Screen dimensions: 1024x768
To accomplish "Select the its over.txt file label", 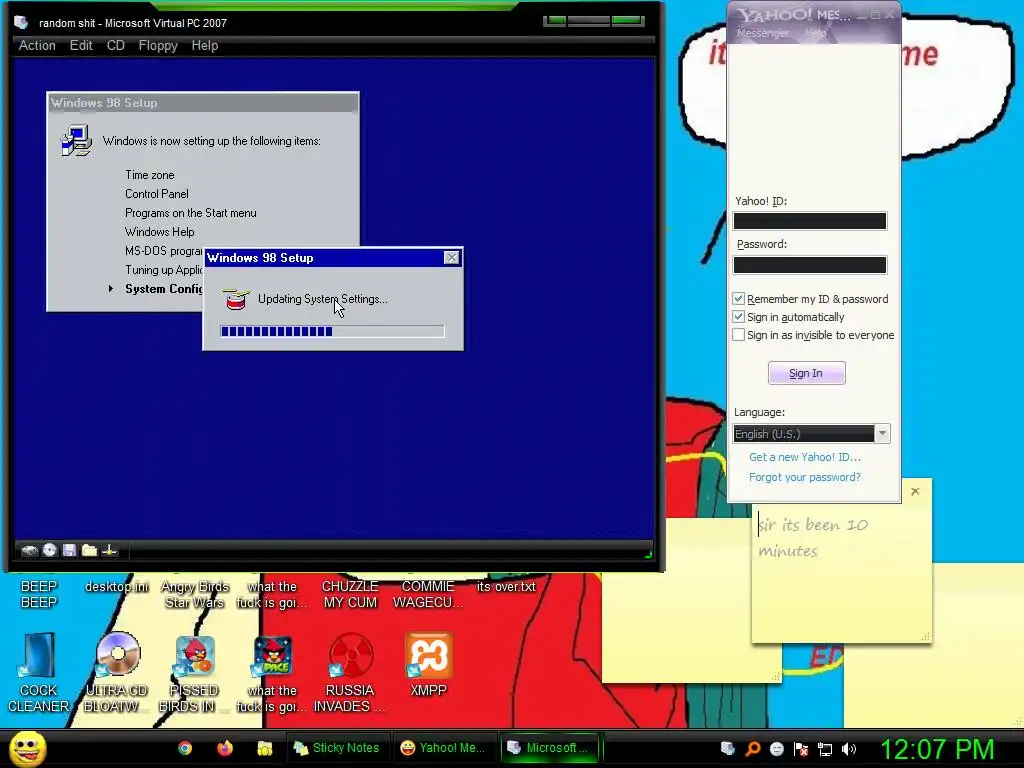I will tap(506, 586).
